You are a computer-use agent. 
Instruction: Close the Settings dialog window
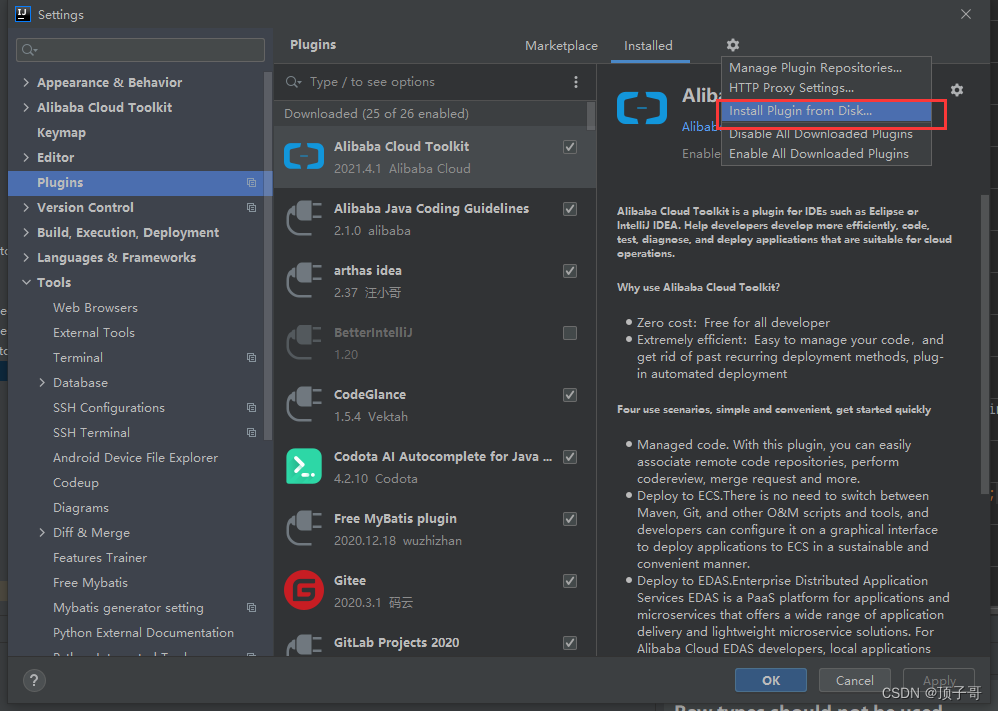click(x=966, y=14)
